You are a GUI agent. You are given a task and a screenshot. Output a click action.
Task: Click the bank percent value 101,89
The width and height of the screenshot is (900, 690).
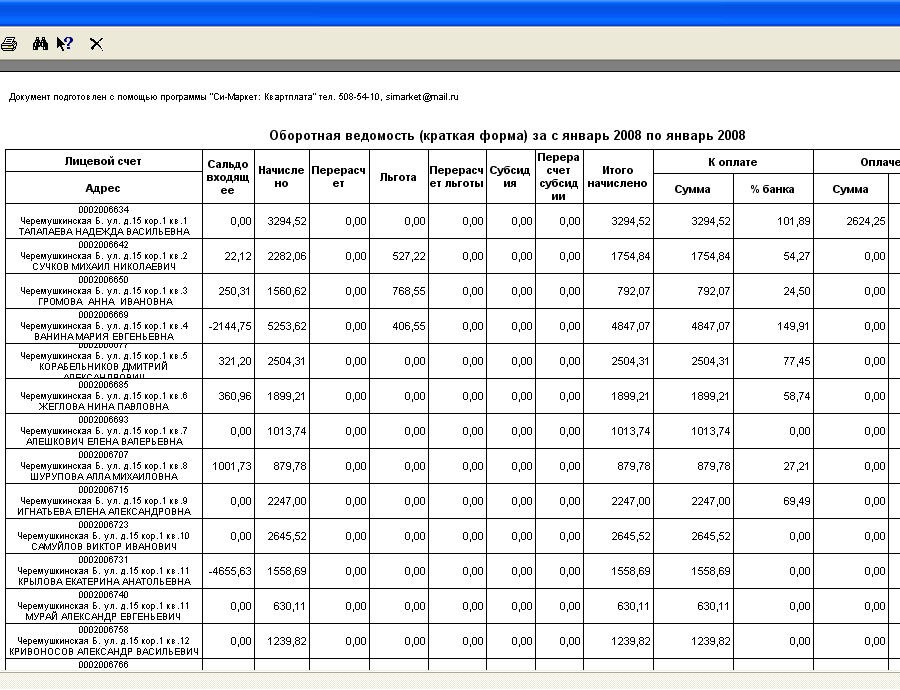[793, 221]
